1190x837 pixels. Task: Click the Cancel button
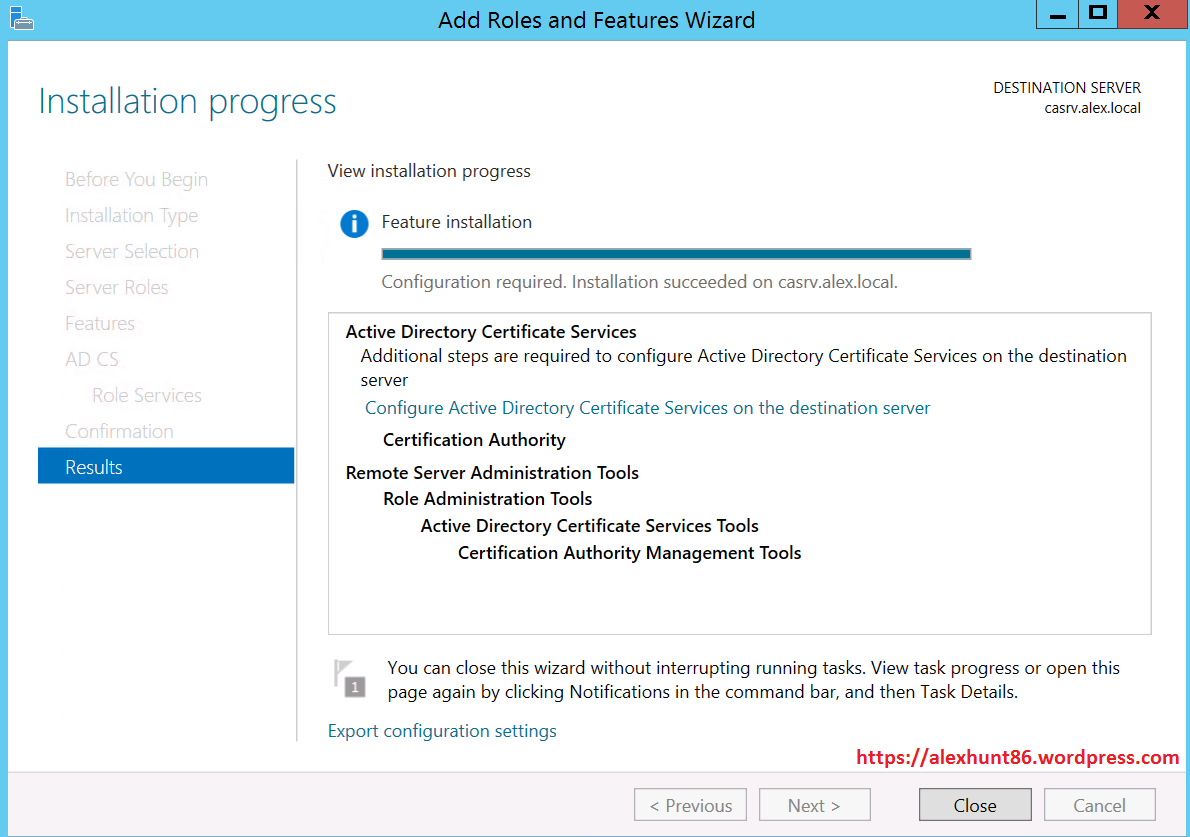[x=1100, y=805]
